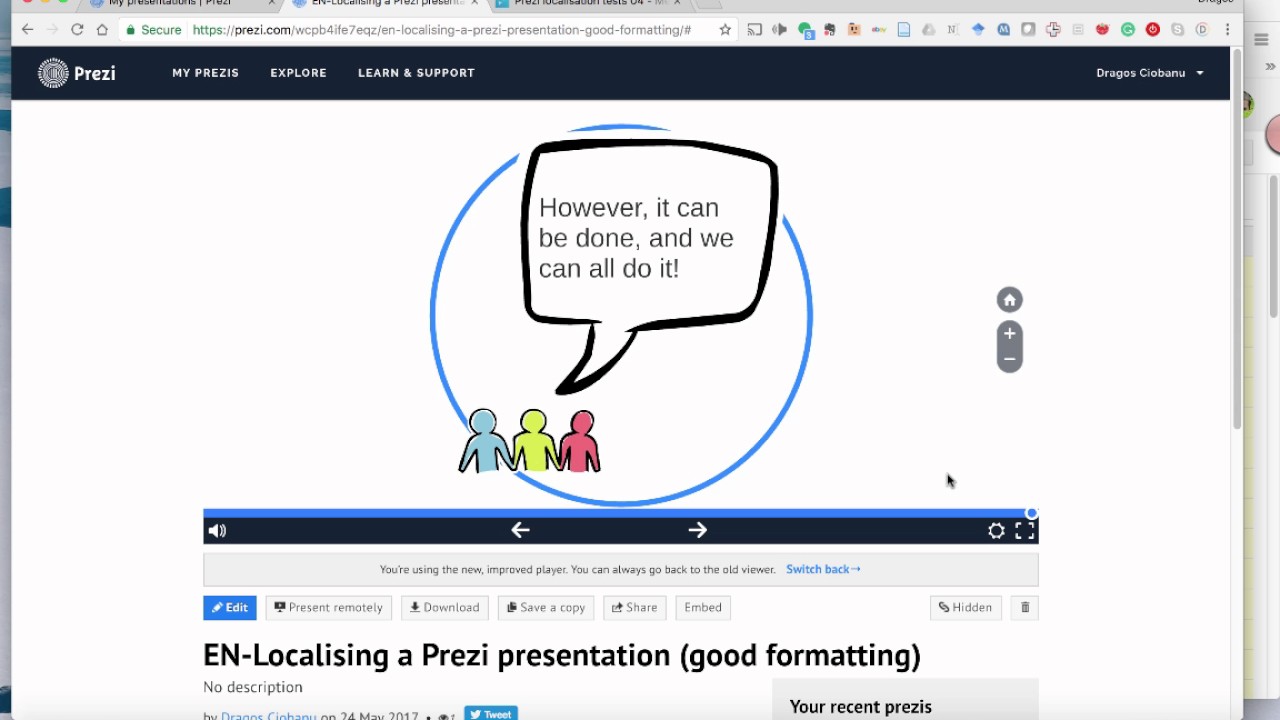Zoom out with the minus button
Viewport: 1280px width, 720px height.
1009,359
